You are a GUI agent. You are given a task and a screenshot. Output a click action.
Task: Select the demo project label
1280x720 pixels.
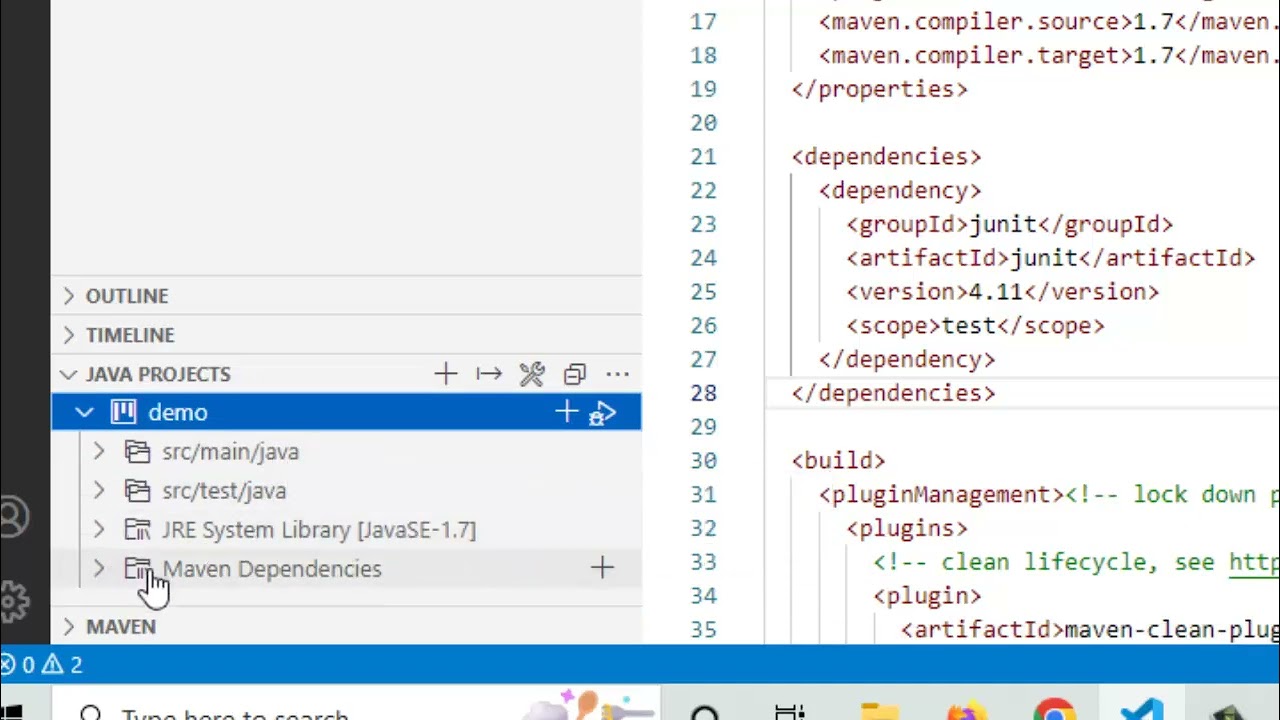pyautogui.click(x=178, y=412)
